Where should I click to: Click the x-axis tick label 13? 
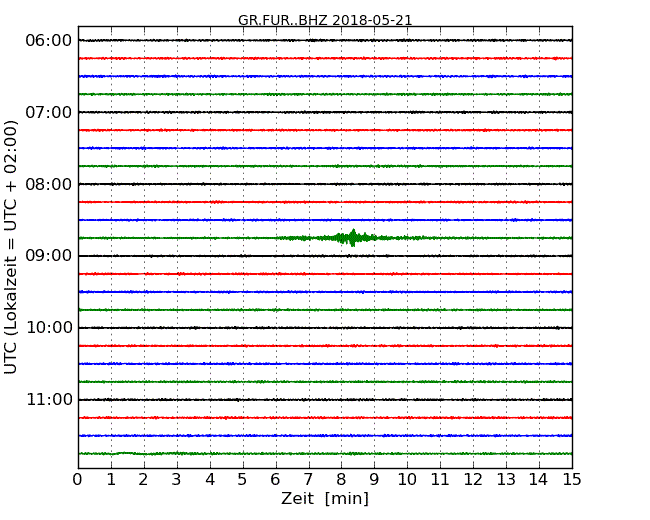(x=506, y=480)
